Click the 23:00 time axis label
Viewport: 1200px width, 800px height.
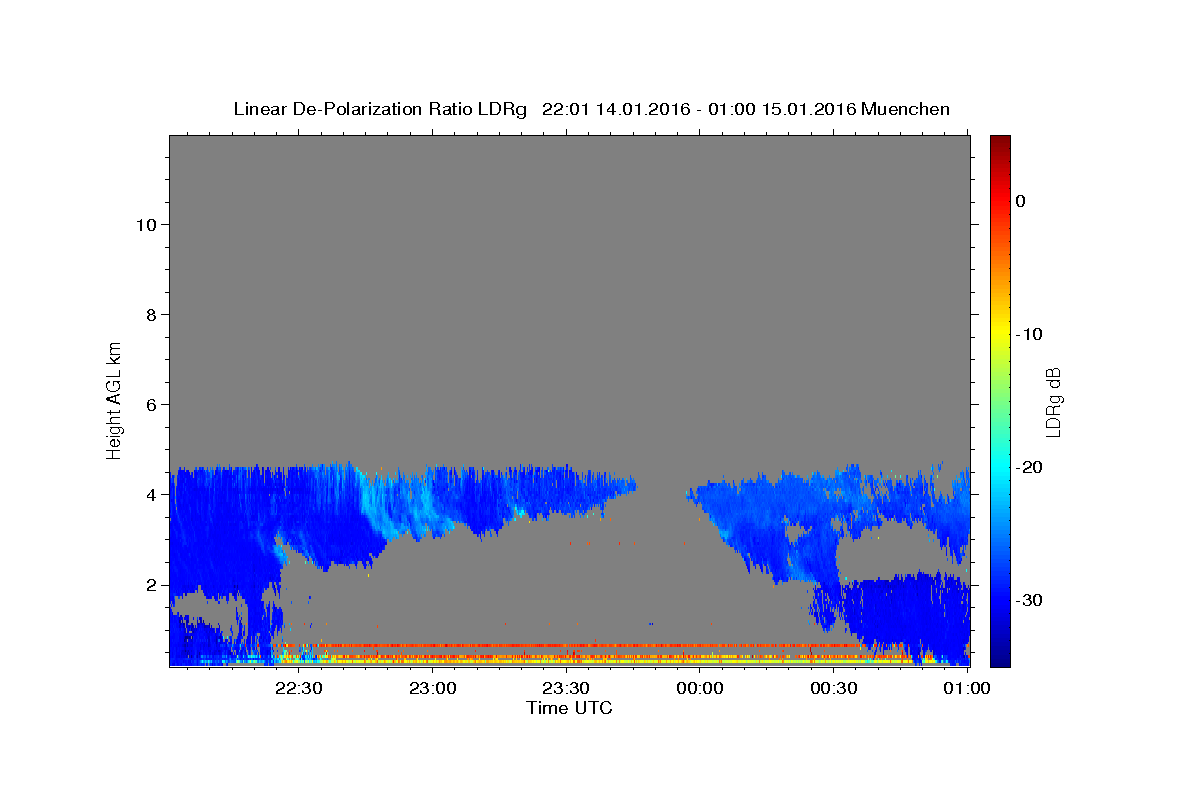[433, 689]
